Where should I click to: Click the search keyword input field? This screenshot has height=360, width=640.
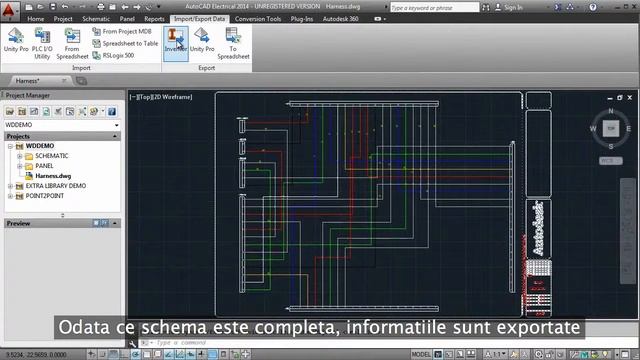point(434,7)
